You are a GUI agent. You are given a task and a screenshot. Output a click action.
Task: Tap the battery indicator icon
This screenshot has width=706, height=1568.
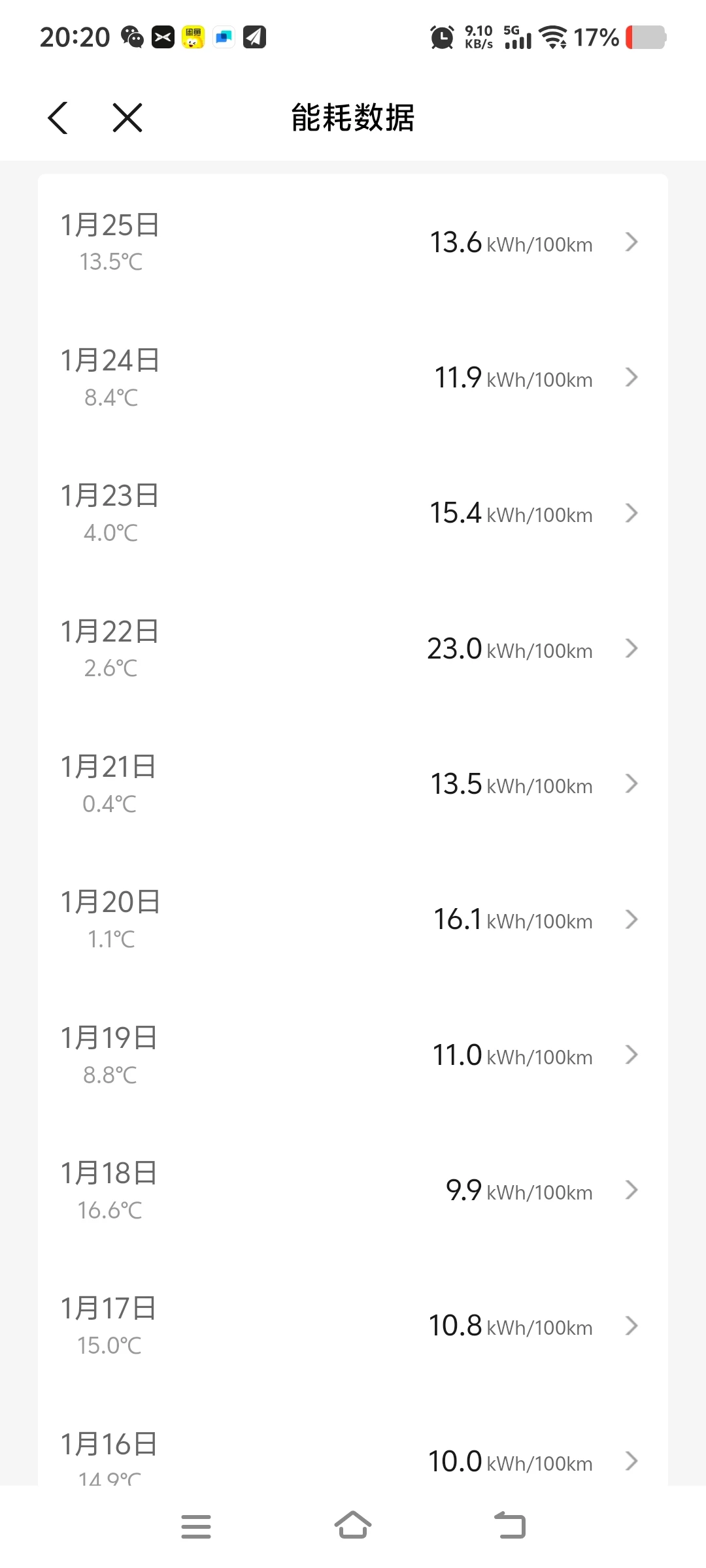(x=646, y=37)
